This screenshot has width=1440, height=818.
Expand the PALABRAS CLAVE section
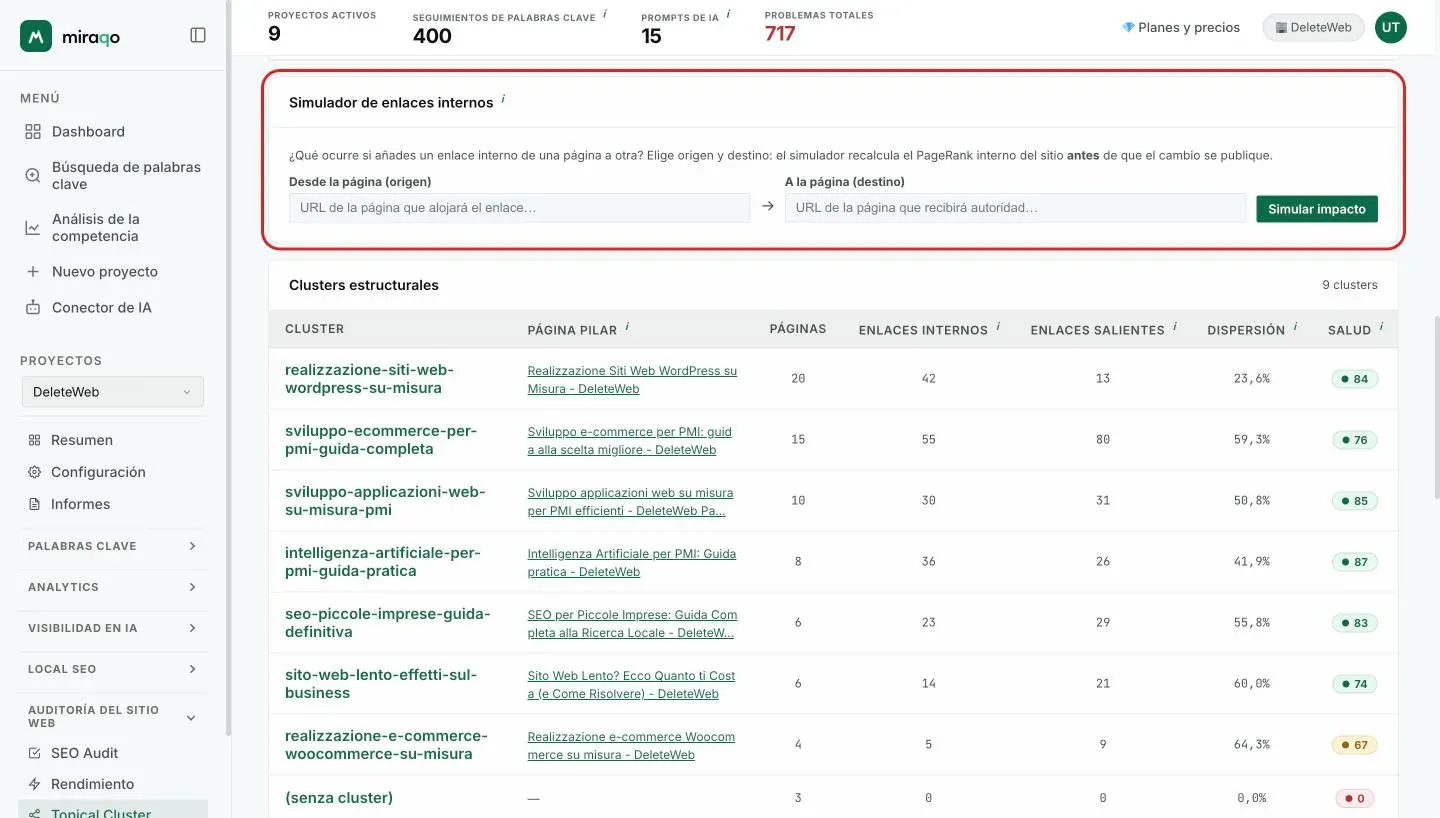point(113,546)
